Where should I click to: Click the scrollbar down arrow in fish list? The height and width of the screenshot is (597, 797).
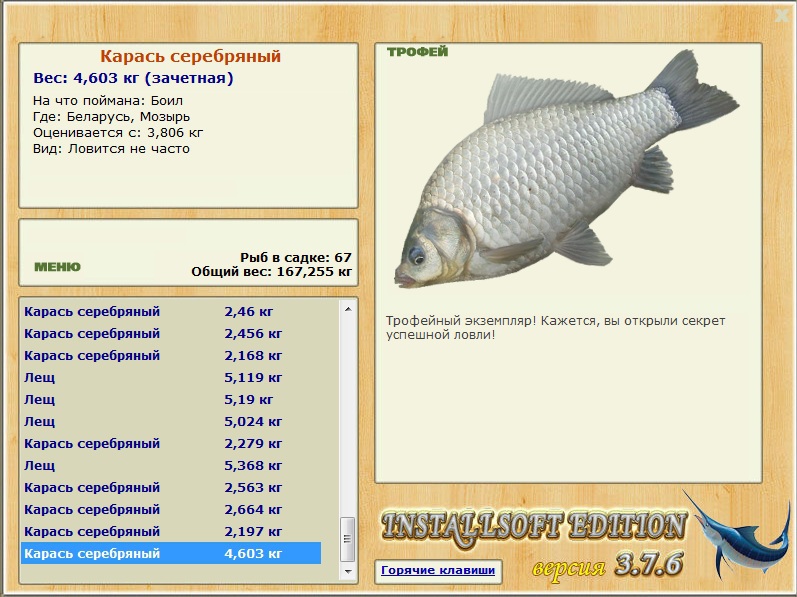[x=348, y=572]
